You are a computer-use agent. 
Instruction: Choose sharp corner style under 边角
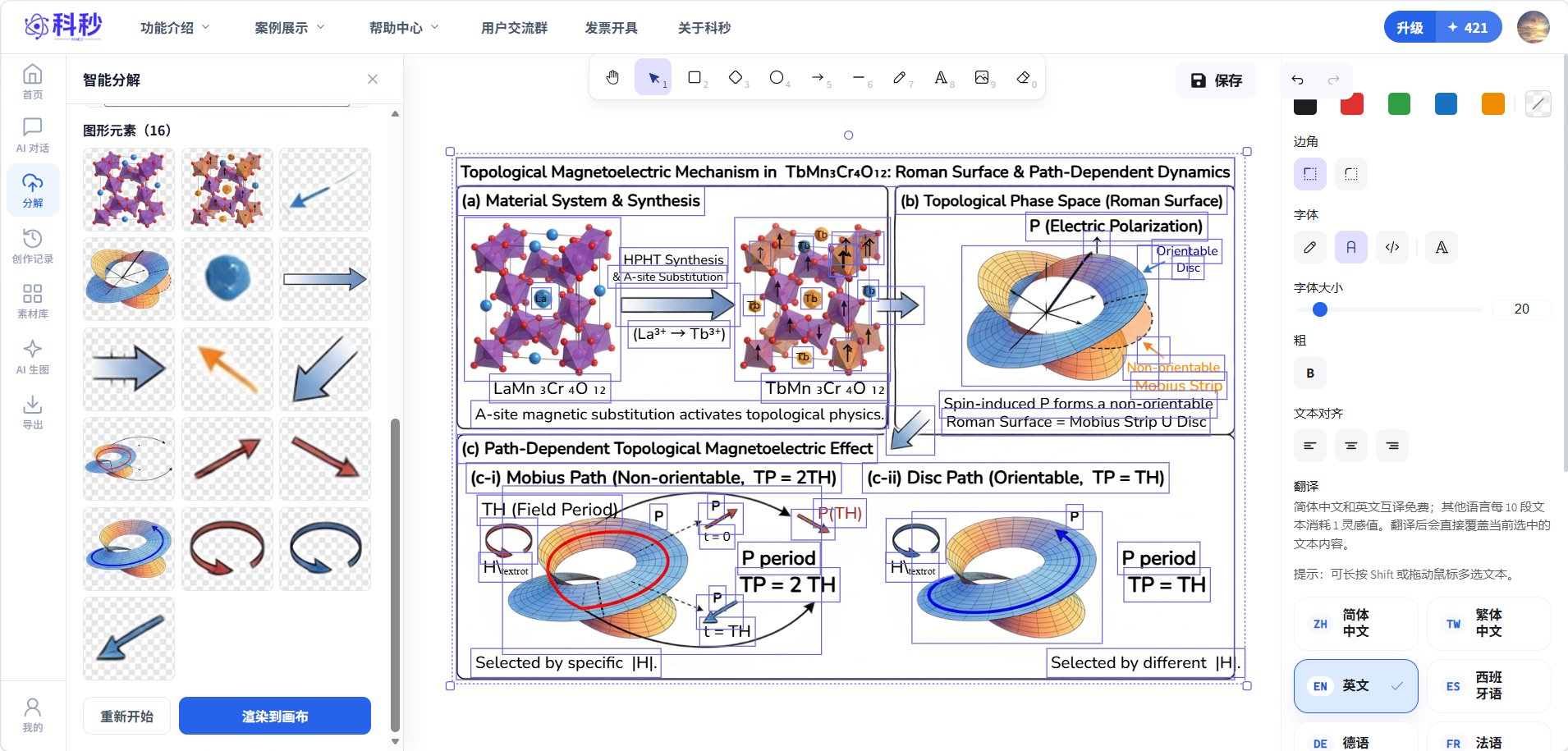click(x=1310, y=174)
